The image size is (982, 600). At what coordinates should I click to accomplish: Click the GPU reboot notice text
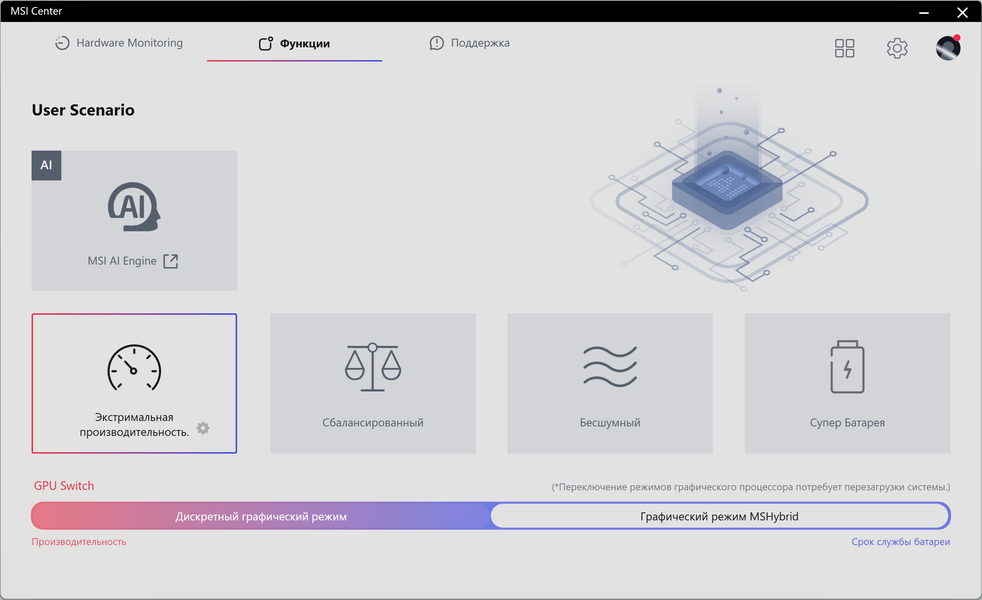click(x=750, y=487)
